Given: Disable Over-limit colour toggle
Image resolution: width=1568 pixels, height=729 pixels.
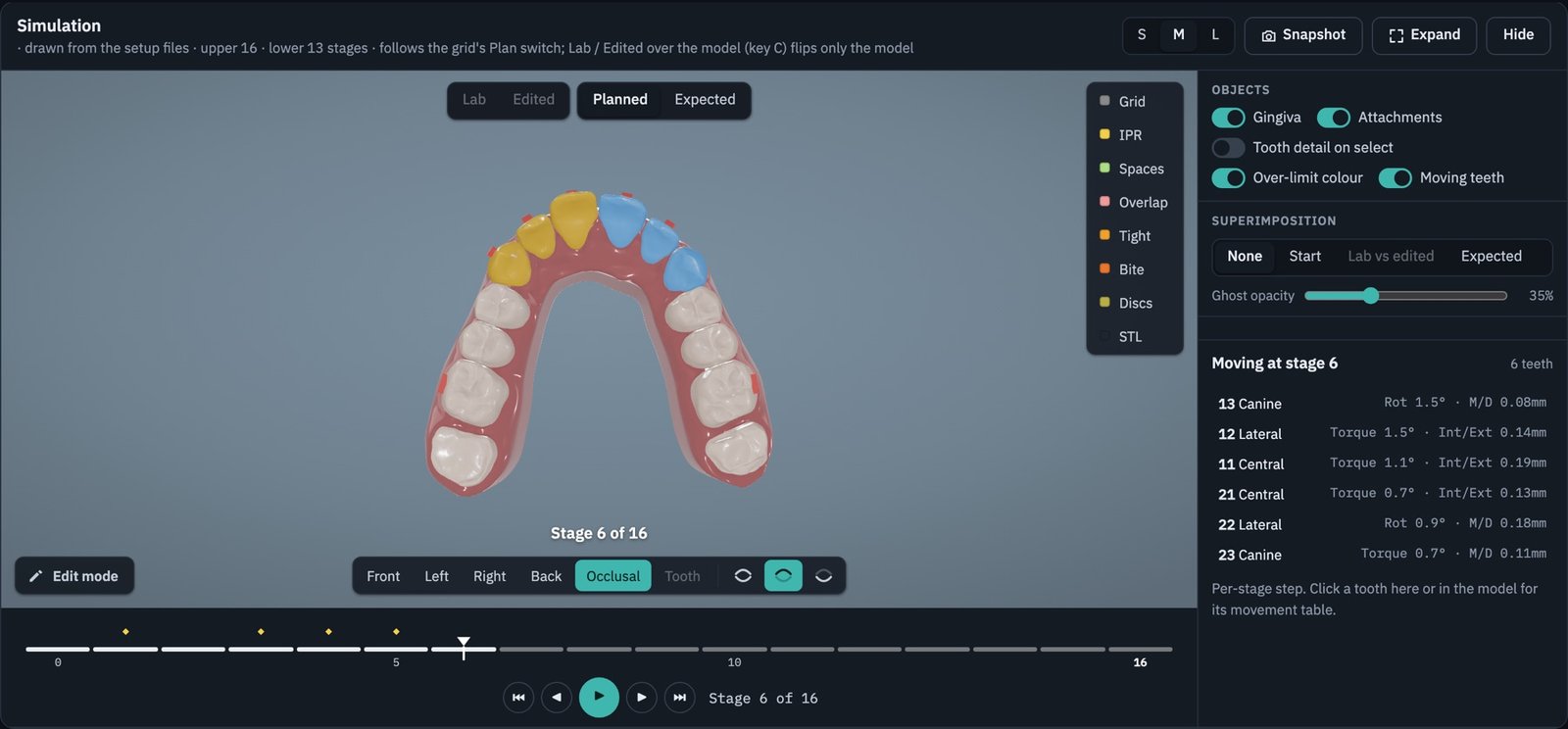Looking at the screenshot, I should tap(1228, 178).
